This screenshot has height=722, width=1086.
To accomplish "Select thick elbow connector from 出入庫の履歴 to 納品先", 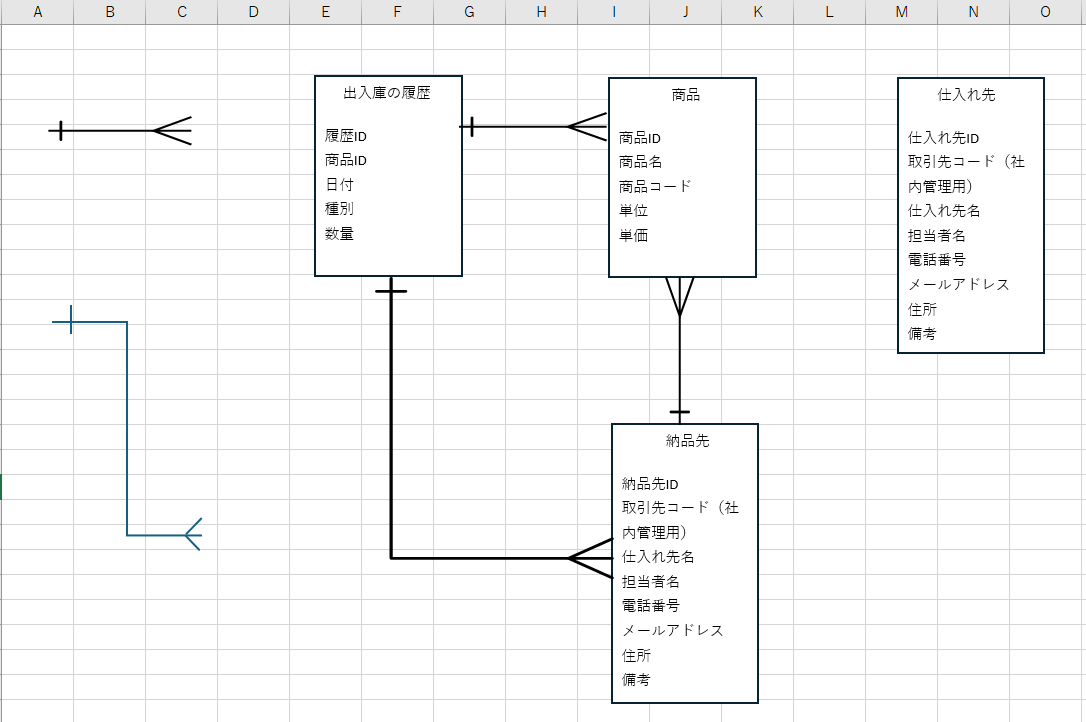I will point(391,430).
